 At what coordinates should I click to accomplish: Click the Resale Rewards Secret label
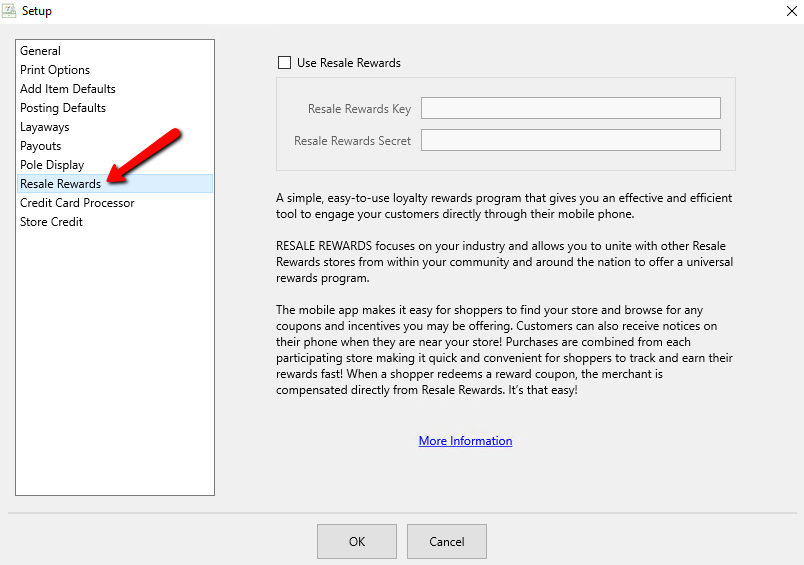[352, 140]
